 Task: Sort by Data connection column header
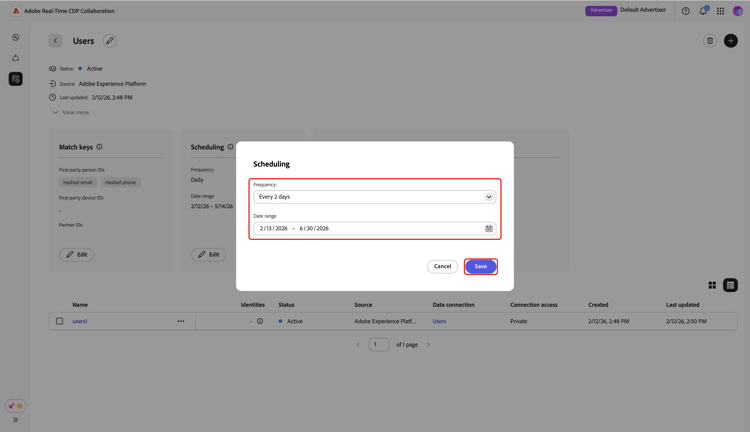tap(453, 305)
